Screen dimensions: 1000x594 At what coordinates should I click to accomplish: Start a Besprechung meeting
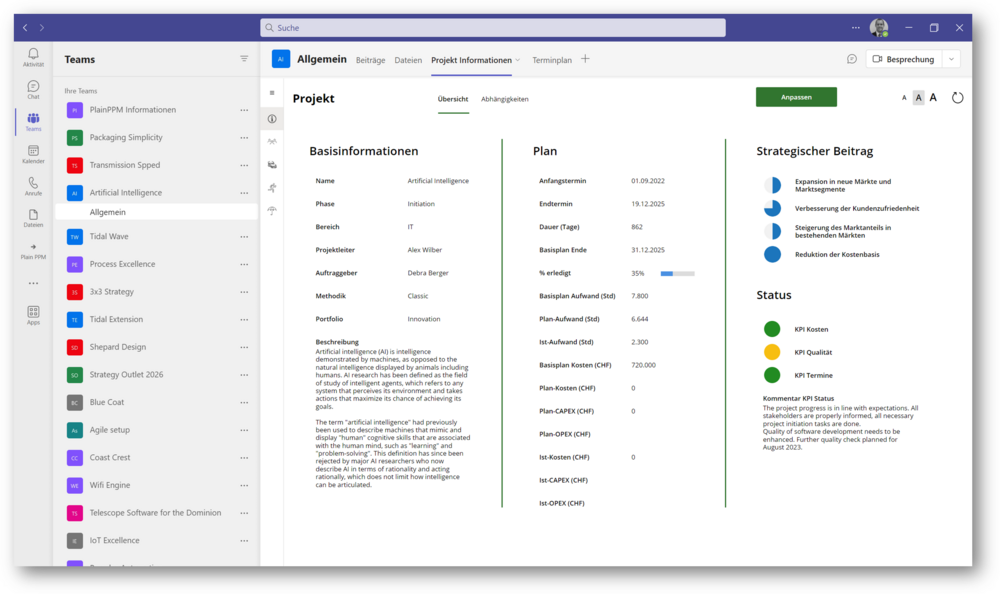pyautogui.click(x=903, y=60)
